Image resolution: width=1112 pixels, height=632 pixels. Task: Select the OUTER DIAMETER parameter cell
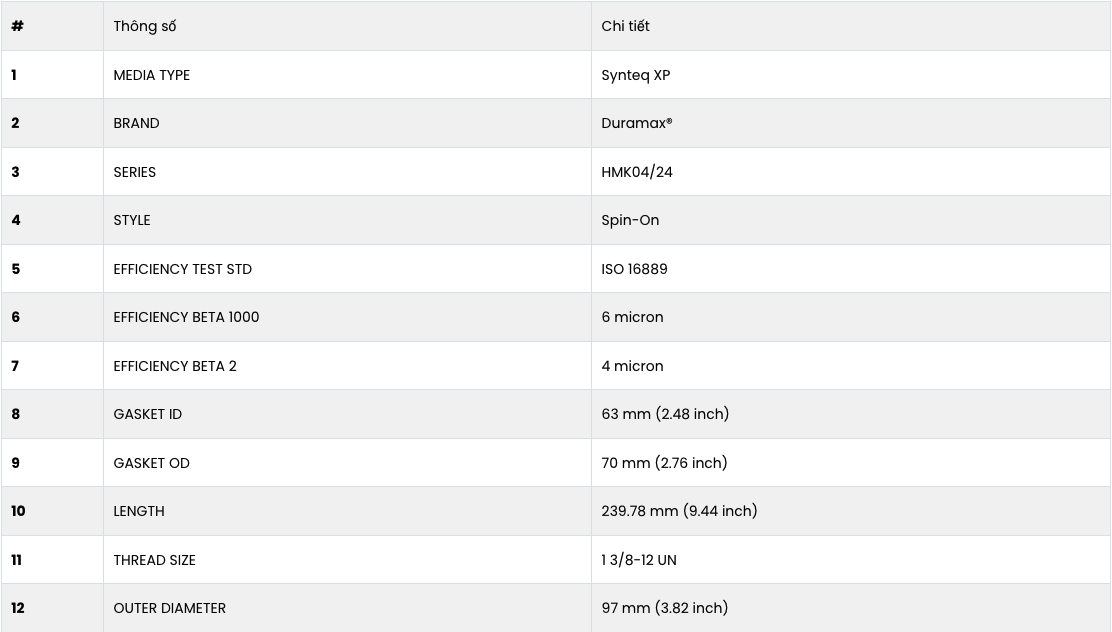(169, 608)
